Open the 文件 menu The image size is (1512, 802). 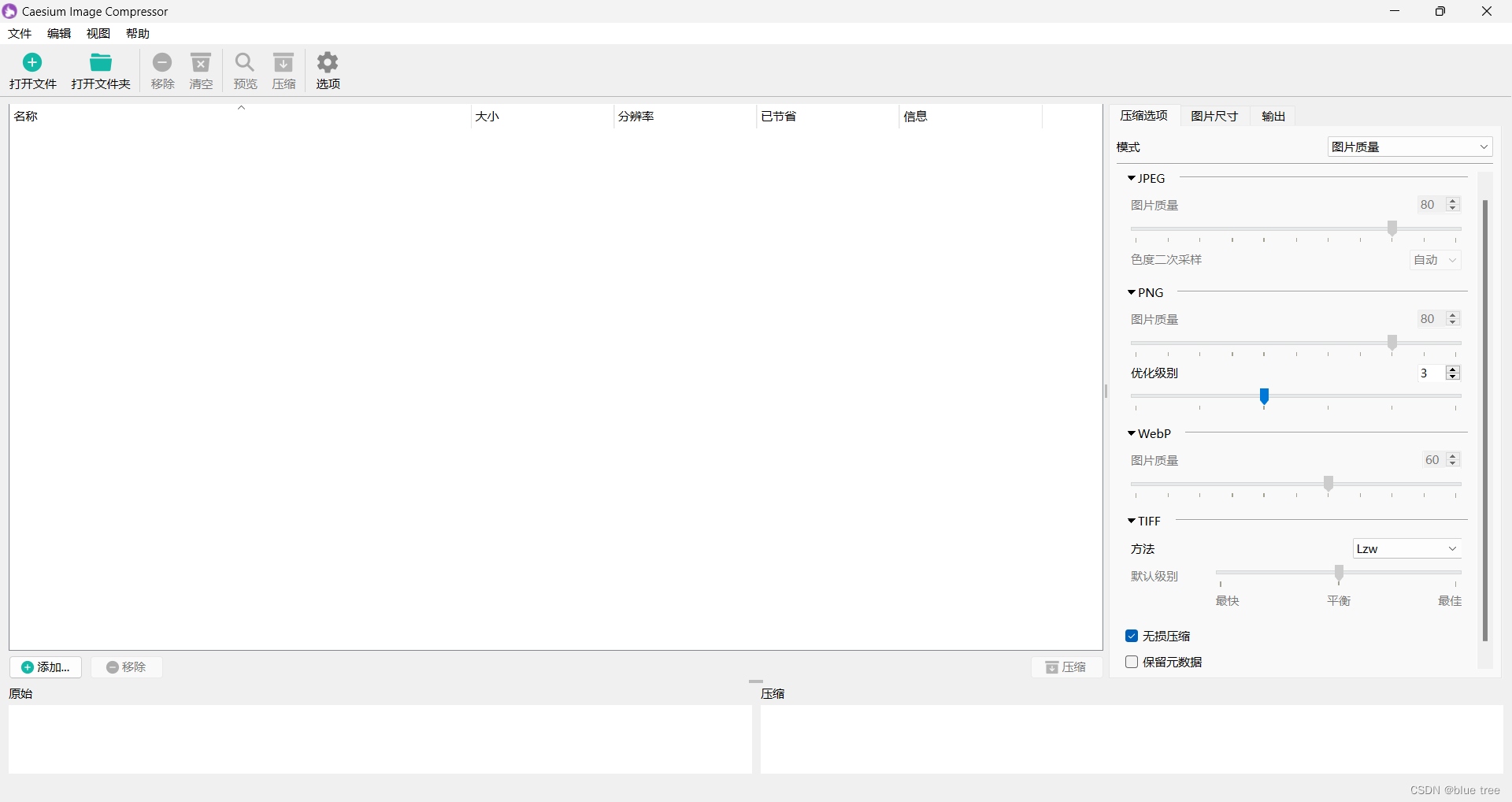[x=20, y=33]
